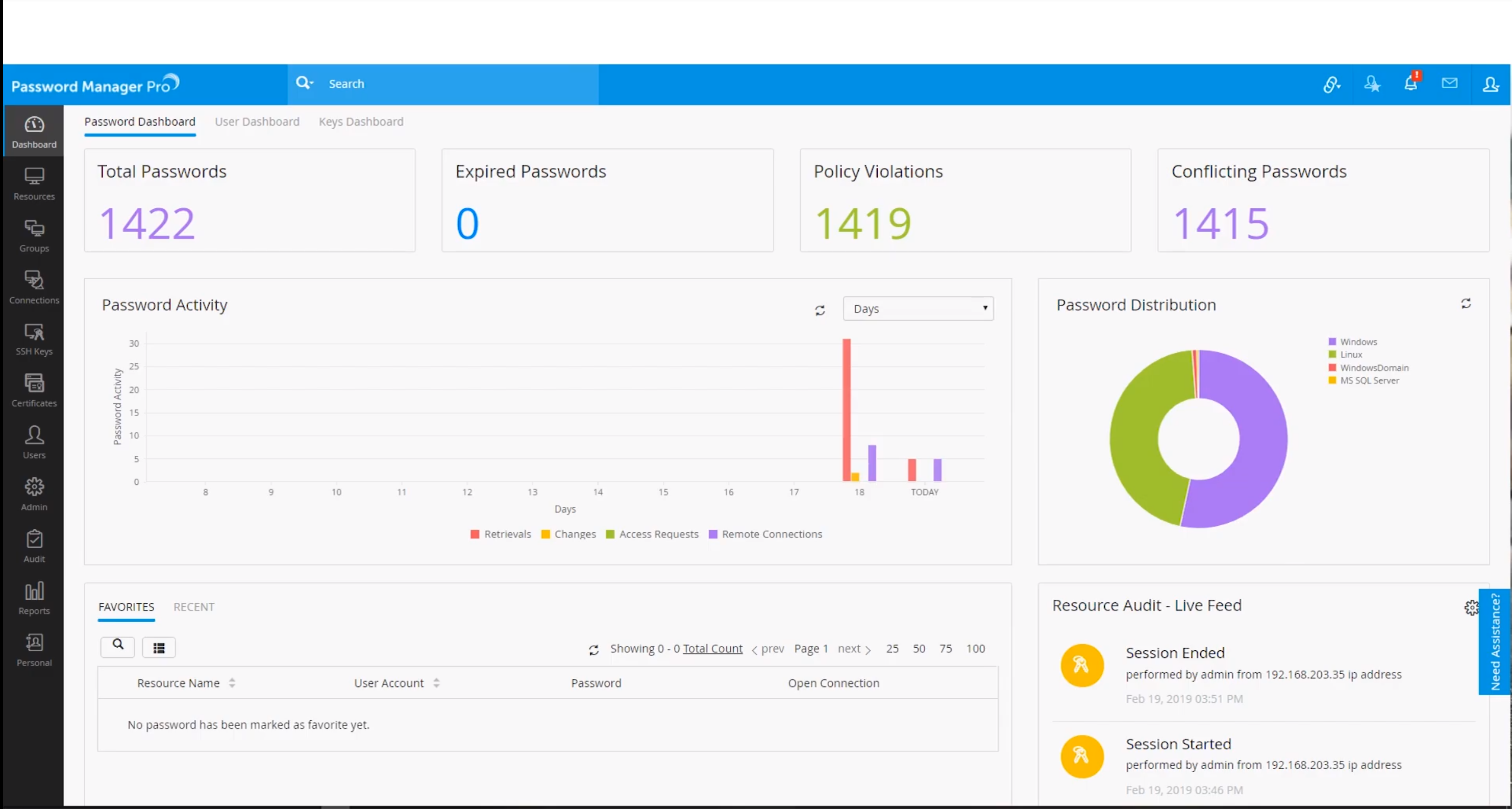The image size is (1512, 809).
Task: Switch to the RECENT tab
Action: click(x=194, y=607)
